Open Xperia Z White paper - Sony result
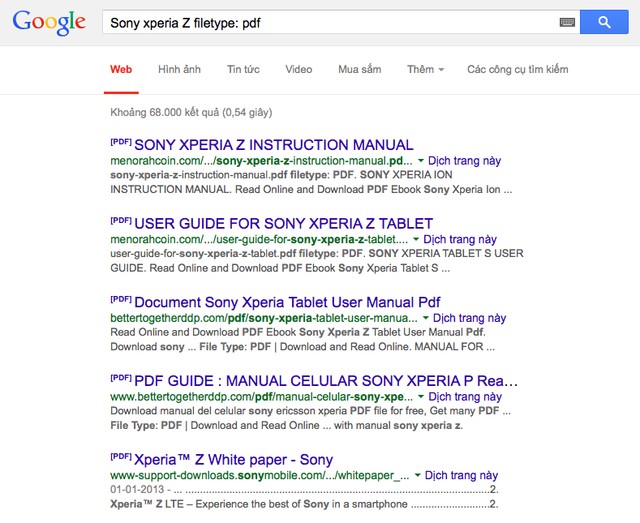 (233, 460)
